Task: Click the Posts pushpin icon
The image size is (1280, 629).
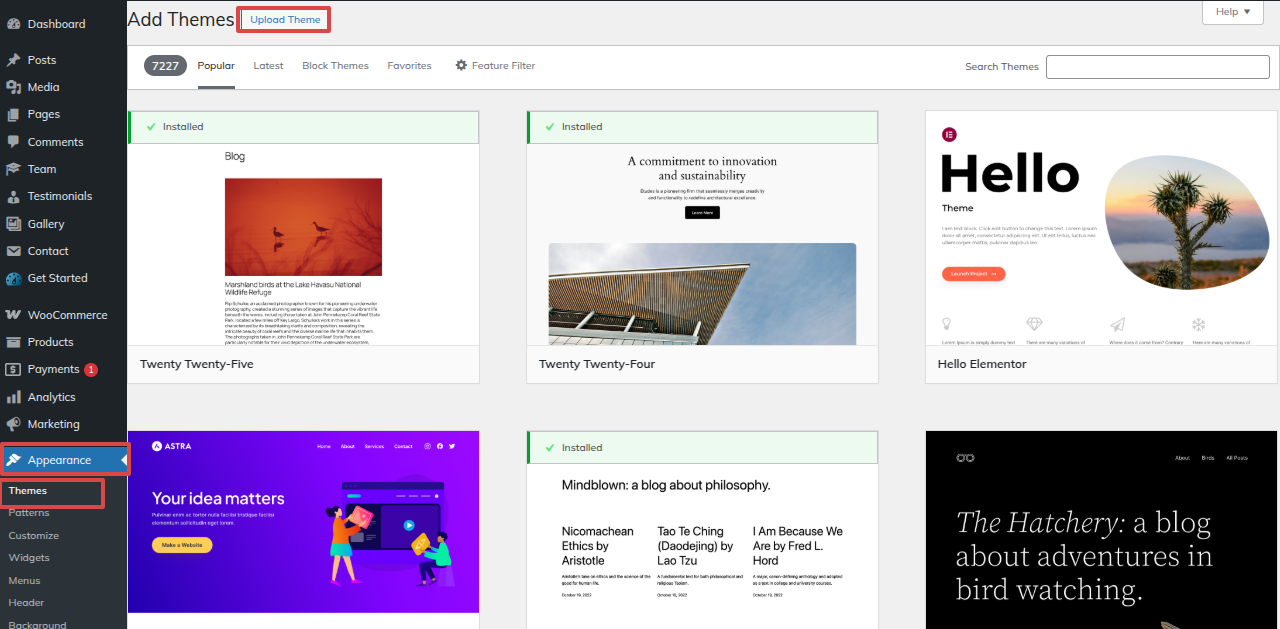Action: click(13, 60)
